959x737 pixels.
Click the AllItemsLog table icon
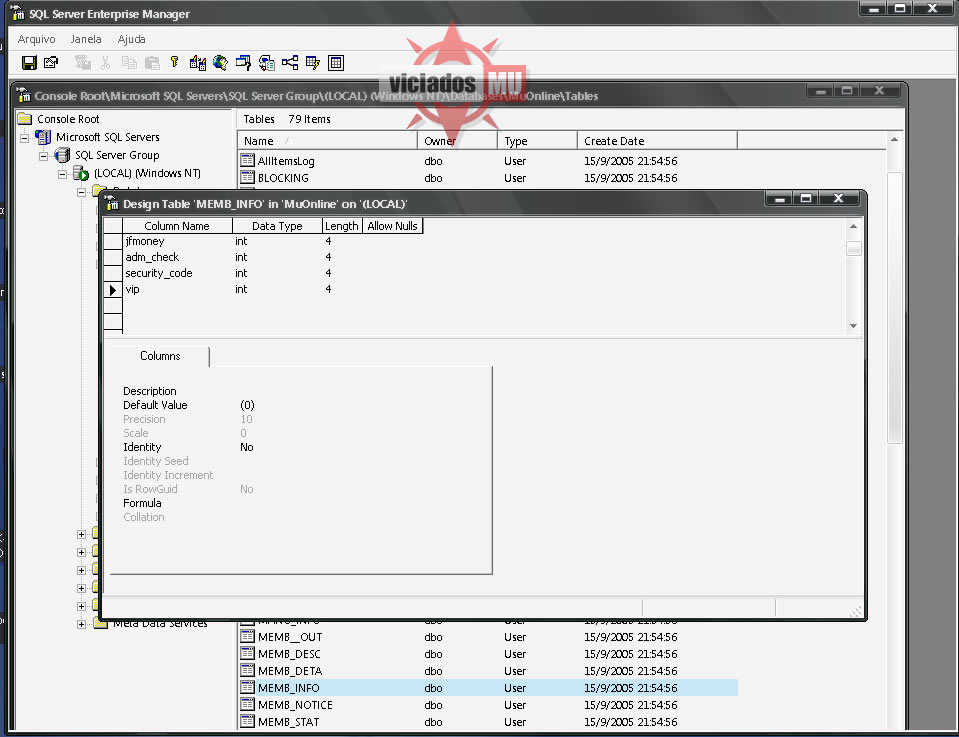[247, 160]
